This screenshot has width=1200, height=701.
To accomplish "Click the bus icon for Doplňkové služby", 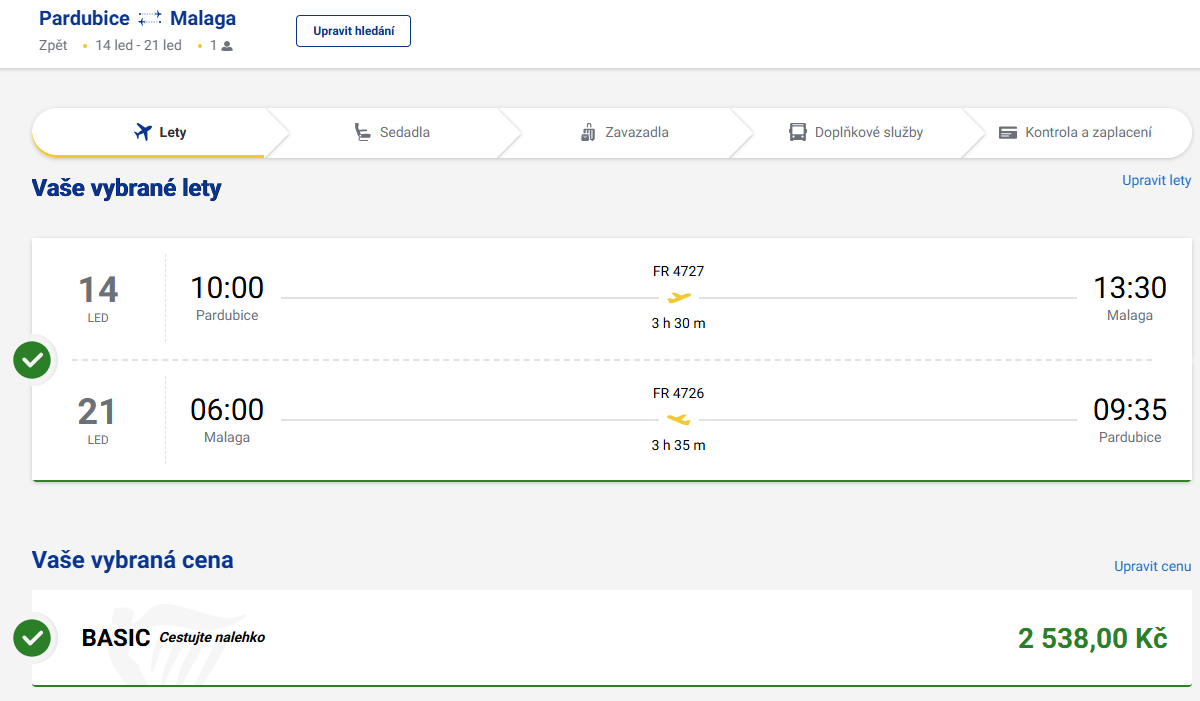I will 797,132.
